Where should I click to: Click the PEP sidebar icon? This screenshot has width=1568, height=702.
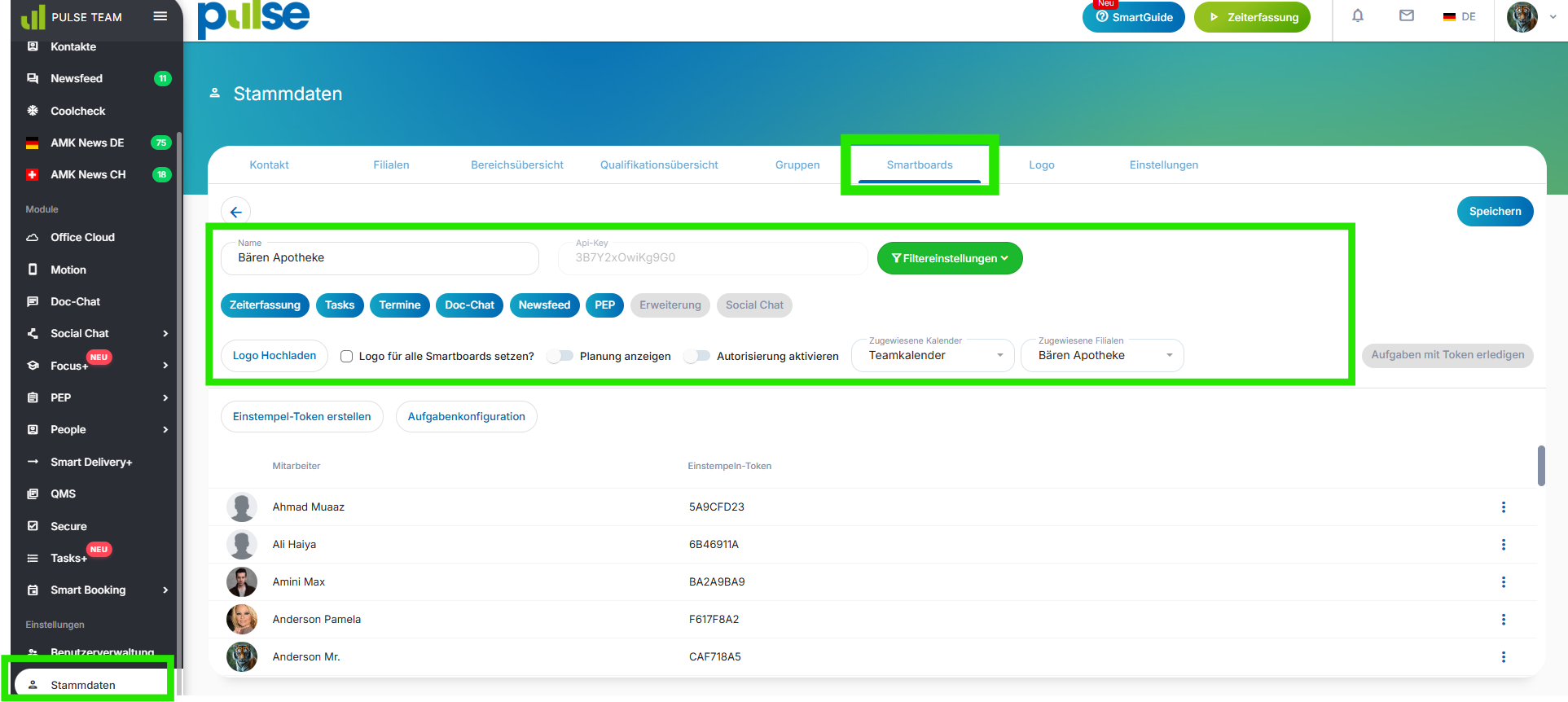(x=33, y=397)
